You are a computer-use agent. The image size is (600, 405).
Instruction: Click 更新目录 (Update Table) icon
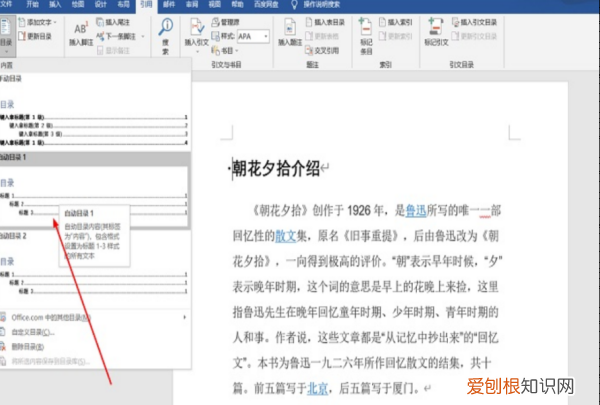click(22, 36)
